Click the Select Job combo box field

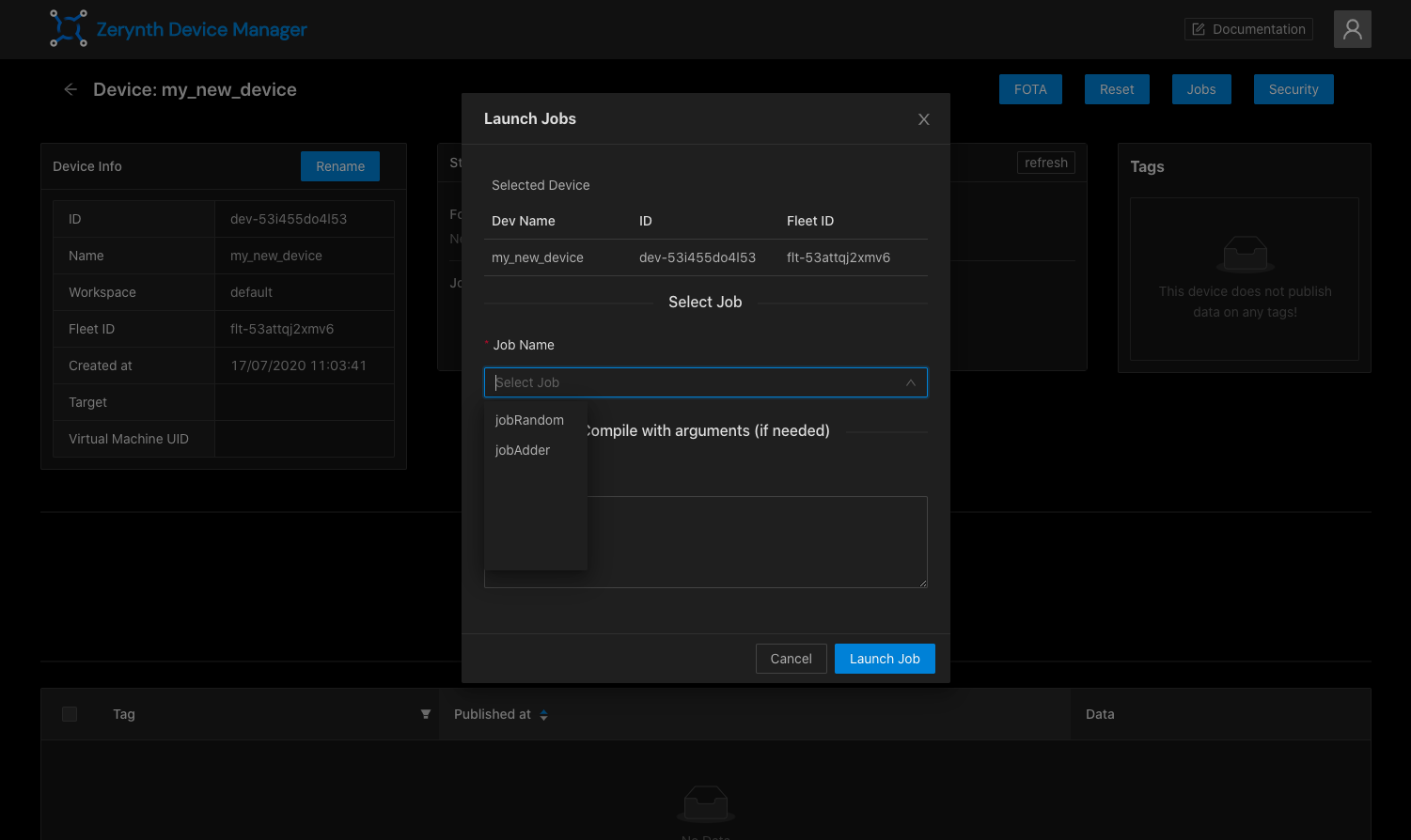click(706, 382)
